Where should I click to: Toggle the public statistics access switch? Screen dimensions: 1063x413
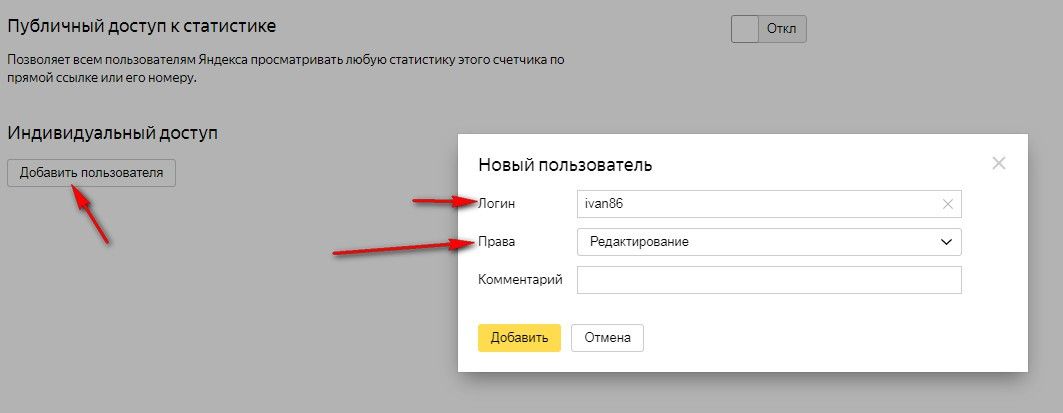pos(768,29)
